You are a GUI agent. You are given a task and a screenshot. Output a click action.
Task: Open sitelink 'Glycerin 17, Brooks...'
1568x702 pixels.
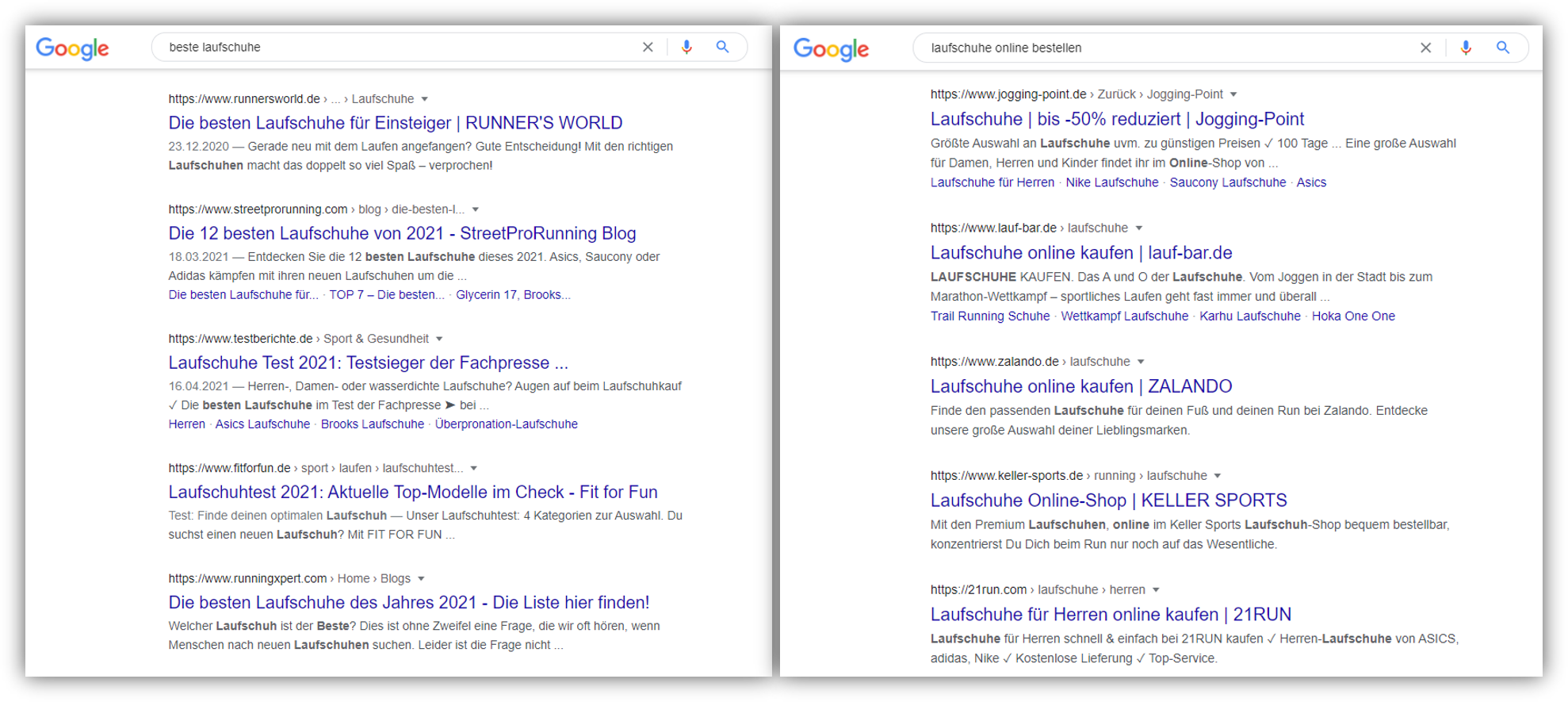click(513, 295)
